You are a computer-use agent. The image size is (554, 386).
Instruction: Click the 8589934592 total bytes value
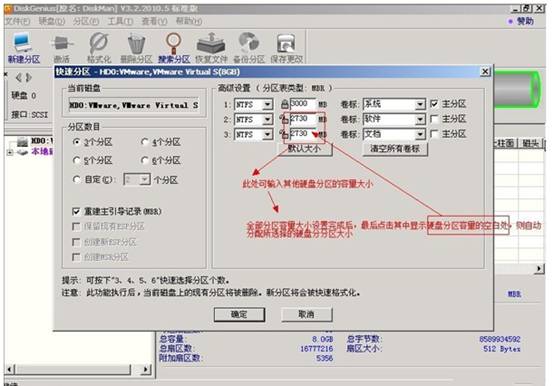[x=500, y=339]
